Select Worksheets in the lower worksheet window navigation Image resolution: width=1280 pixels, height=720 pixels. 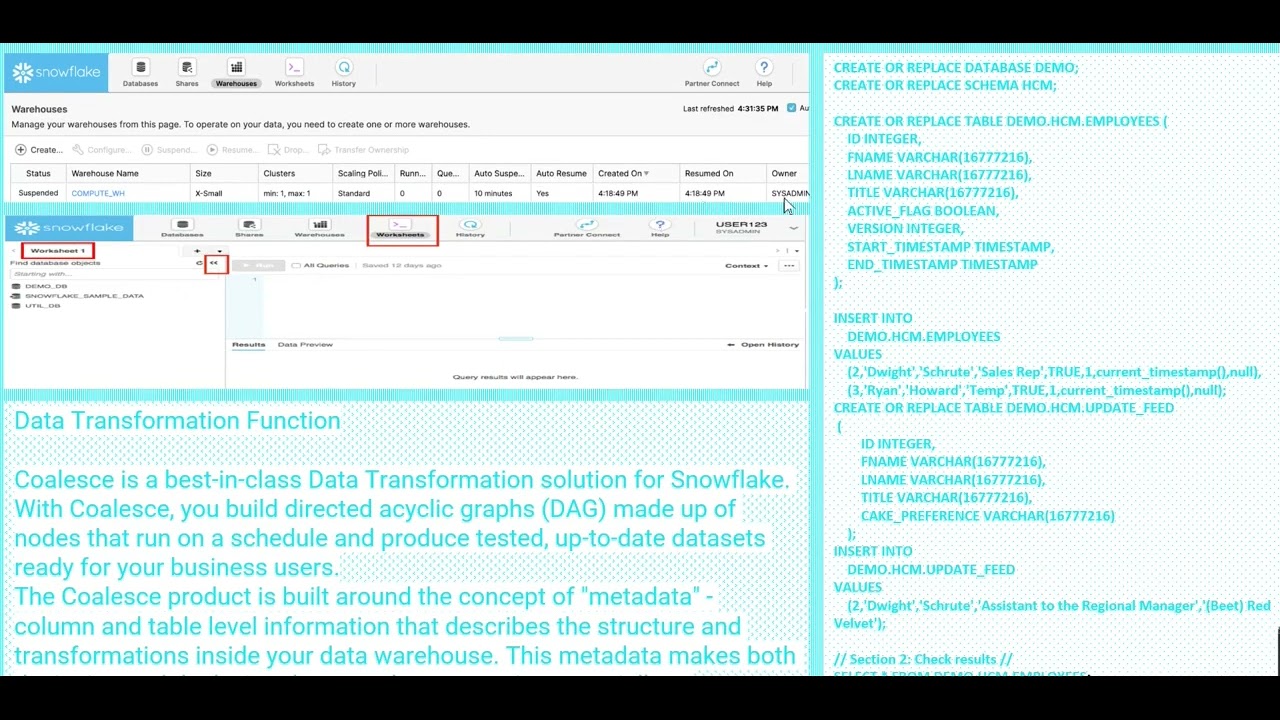401,229
